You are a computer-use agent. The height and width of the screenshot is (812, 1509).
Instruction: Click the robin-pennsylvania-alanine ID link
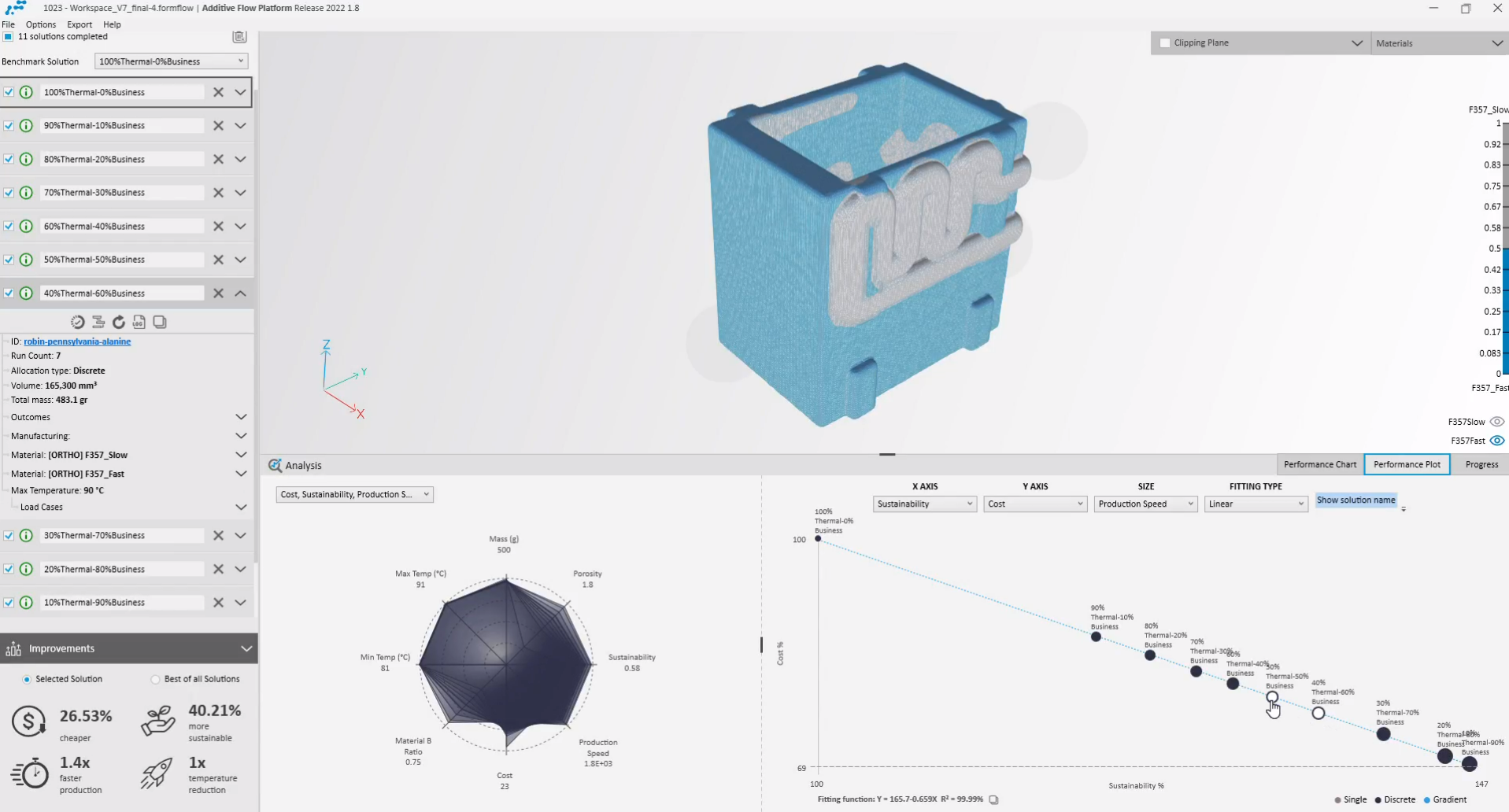point(77,341)
